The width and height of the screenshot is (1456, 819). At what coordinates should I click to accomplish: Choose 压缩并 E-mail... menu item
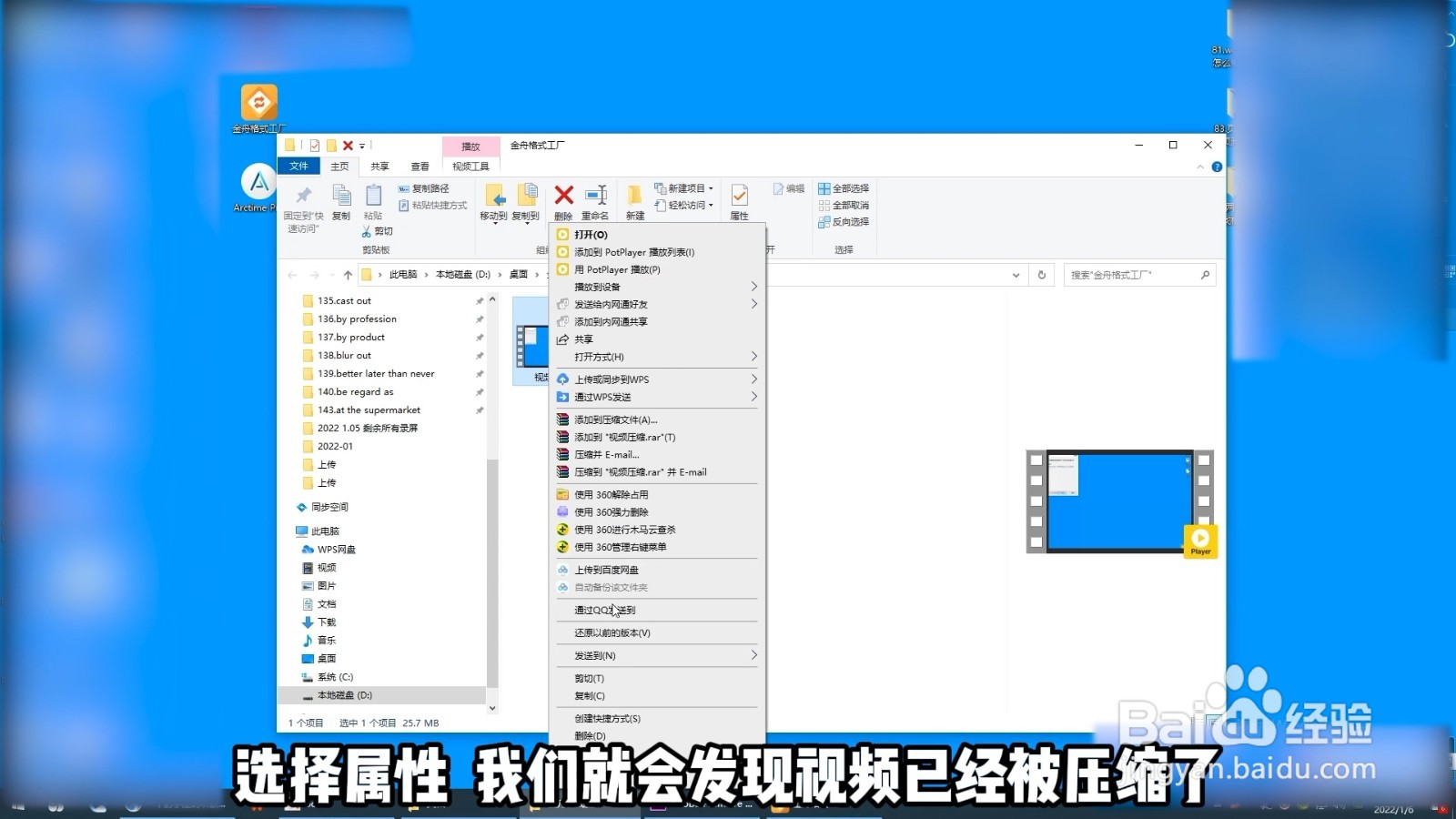(x=656, y=454)
